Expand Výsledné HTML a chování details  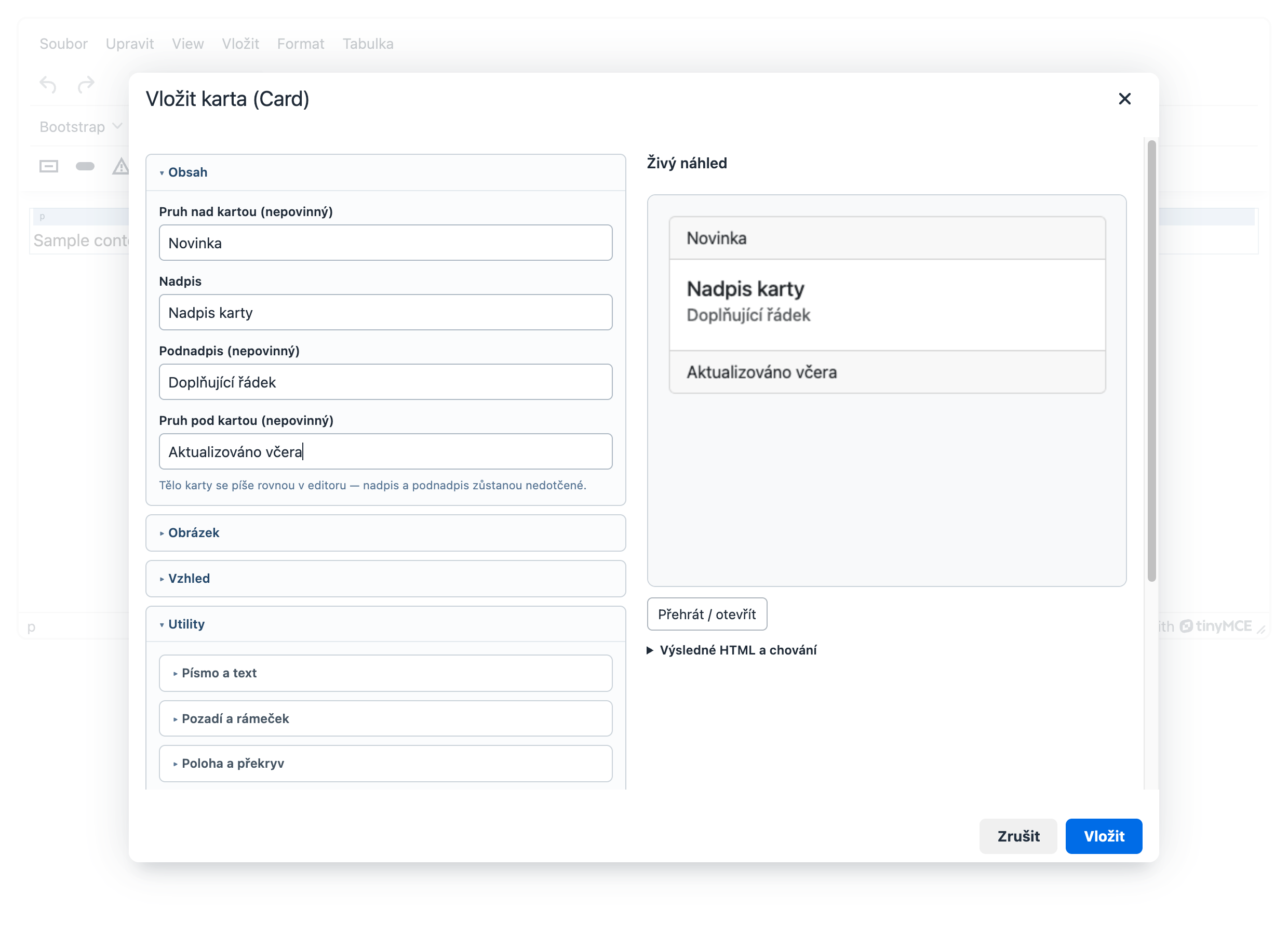(732, 650)
